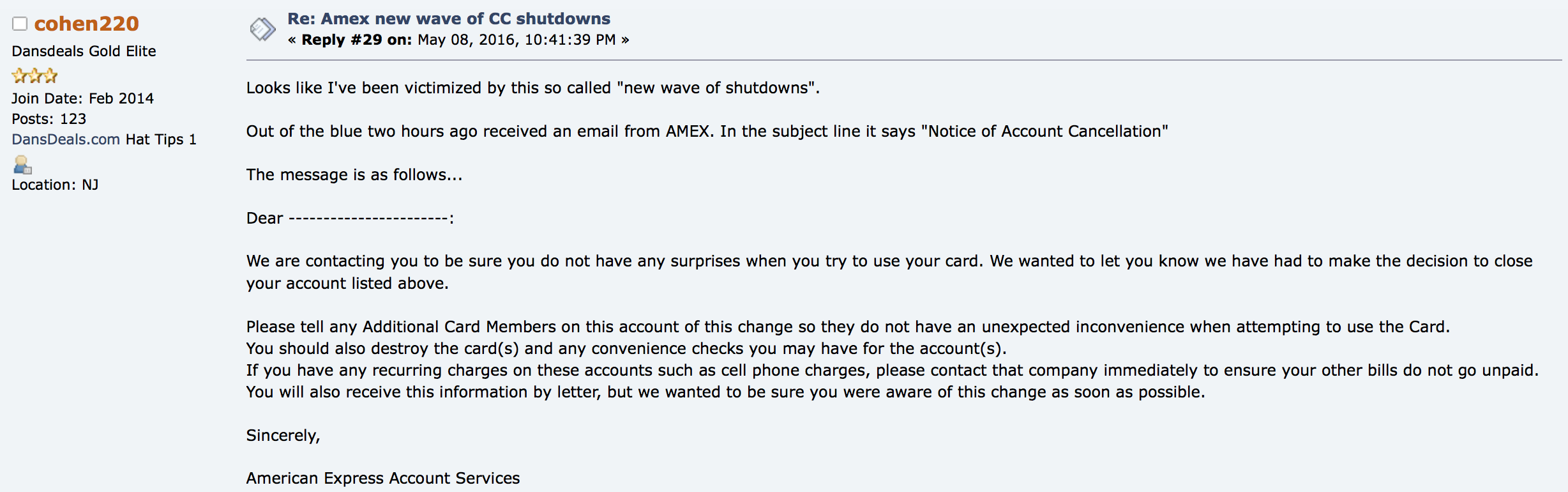Click the May 08, 2016 timestamp
Screen dimensions: 1568x492
point(516,40)
